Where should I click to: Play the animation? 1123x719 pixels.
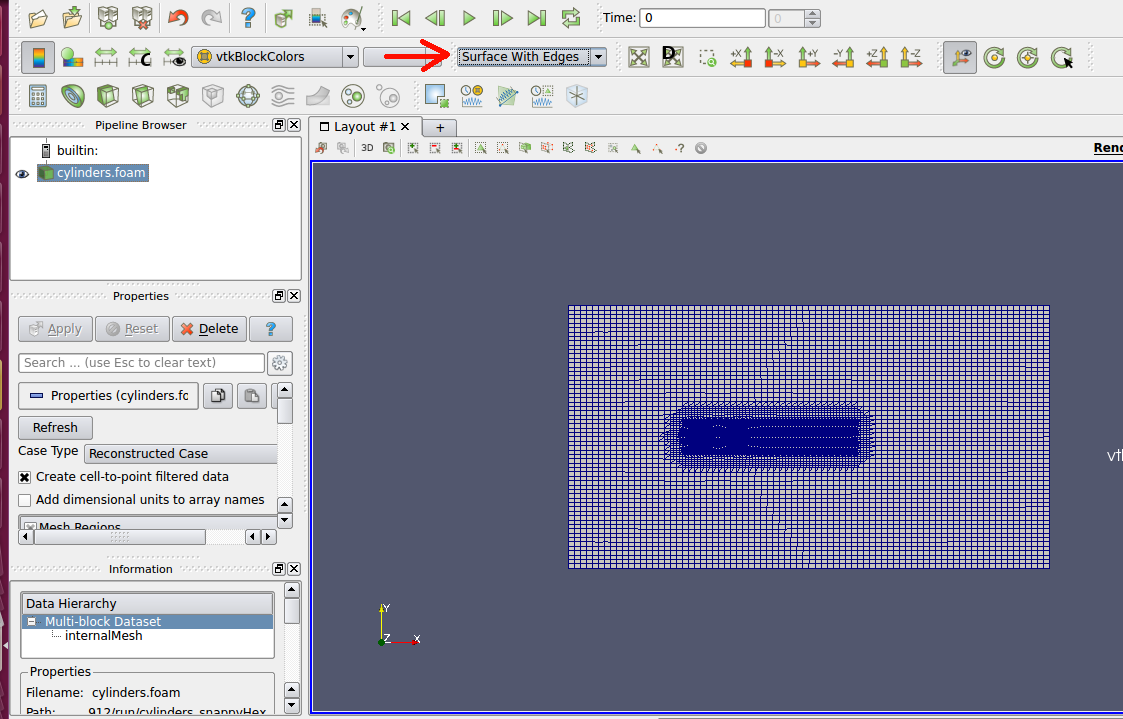pos(468,18)
